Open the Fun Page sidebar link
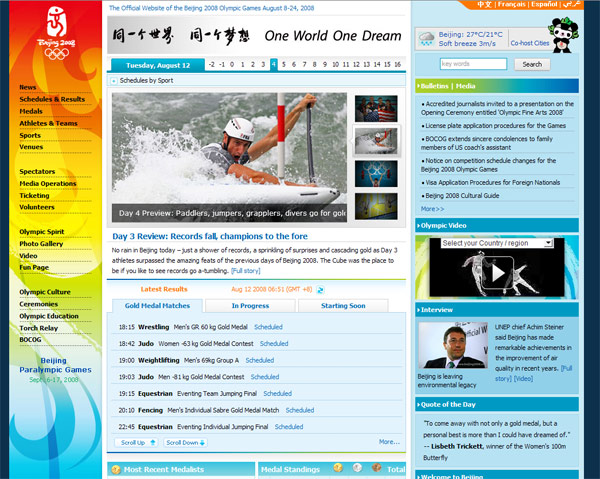This screenshot has height=479, width=600. [x=34, y=267]
